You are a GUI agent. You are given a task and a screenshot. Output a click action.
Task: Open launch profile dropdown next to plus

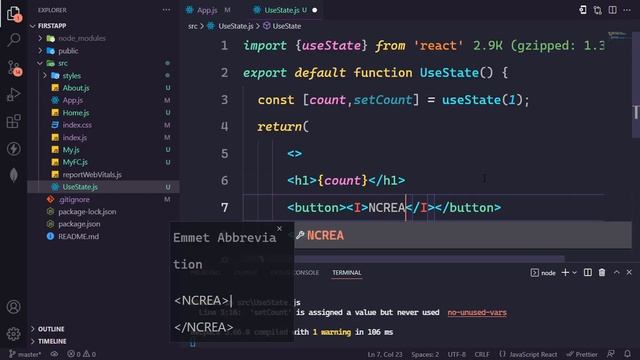coord(574,272)
